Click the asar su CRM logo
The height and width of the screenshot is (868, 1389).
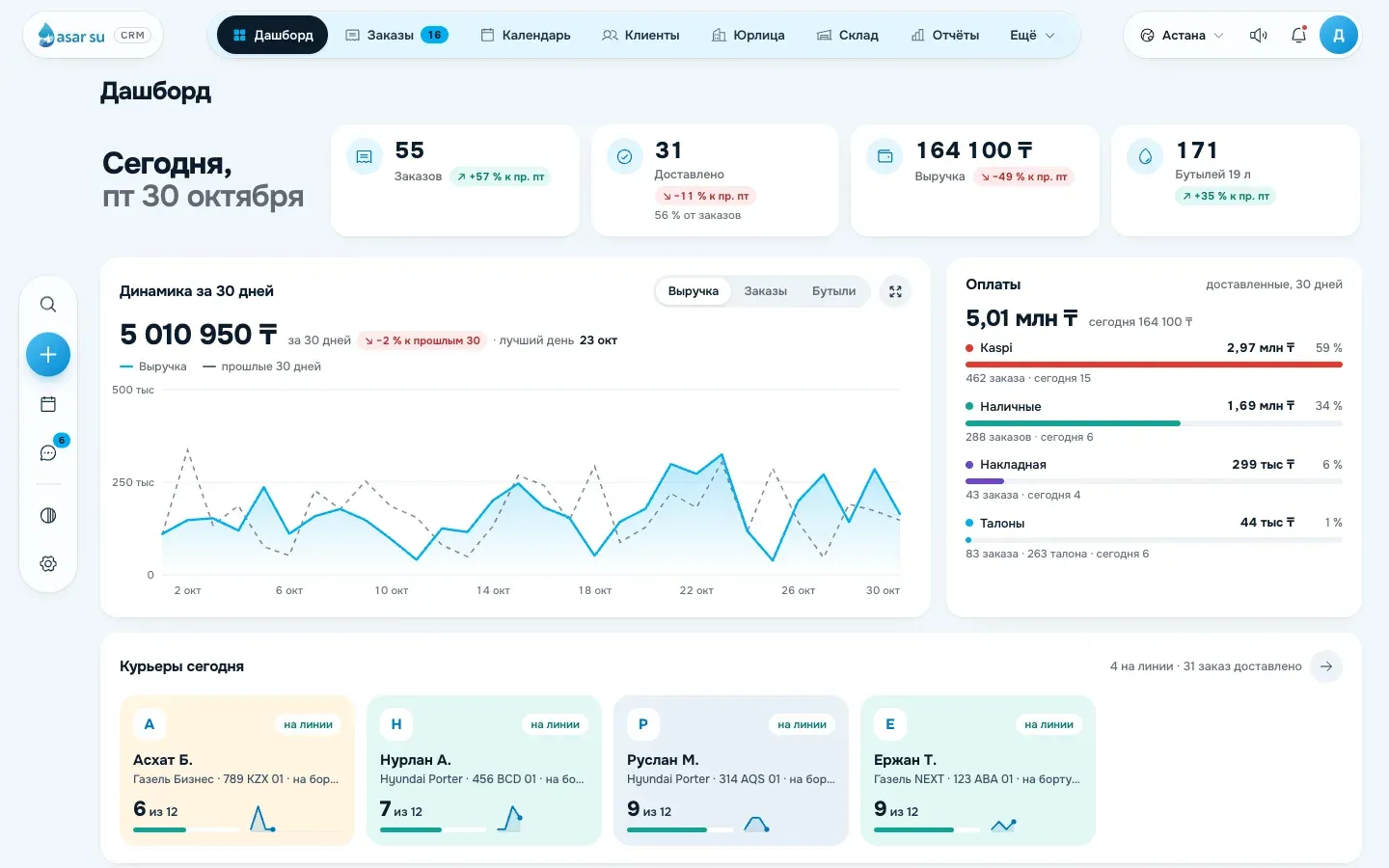click(93, 36)
